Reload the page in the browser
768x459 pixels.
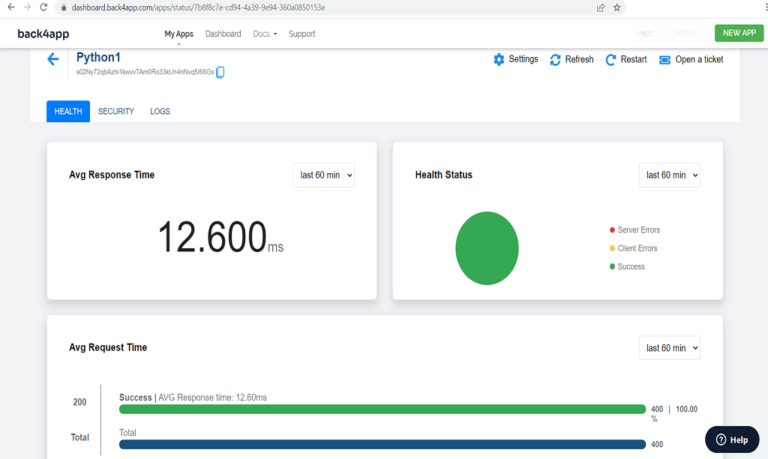(43, 7)
